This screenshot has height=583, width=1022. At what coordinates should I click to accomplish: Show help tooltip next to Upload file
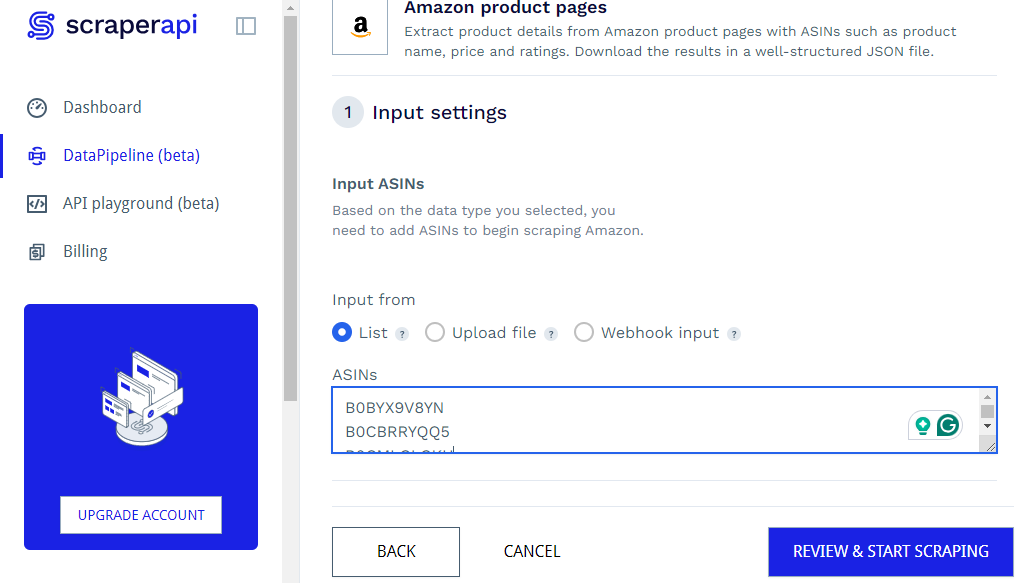(x=551, y=335)
